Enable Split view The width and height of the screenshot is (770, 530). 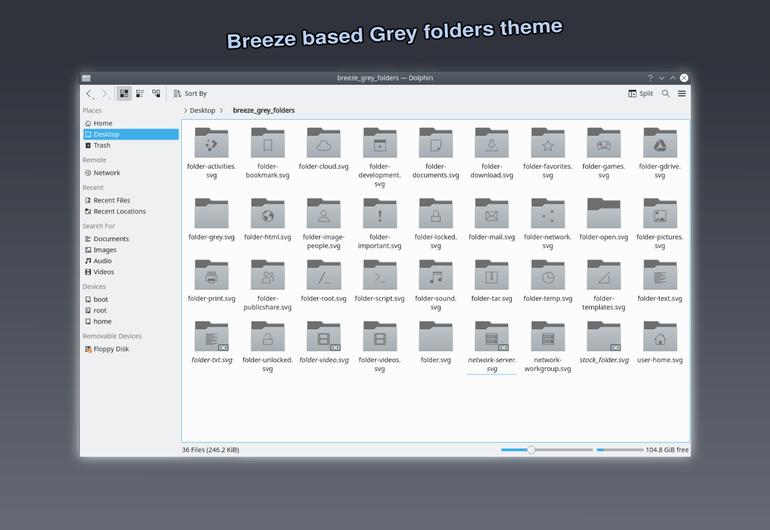click(x=640, y=93)
